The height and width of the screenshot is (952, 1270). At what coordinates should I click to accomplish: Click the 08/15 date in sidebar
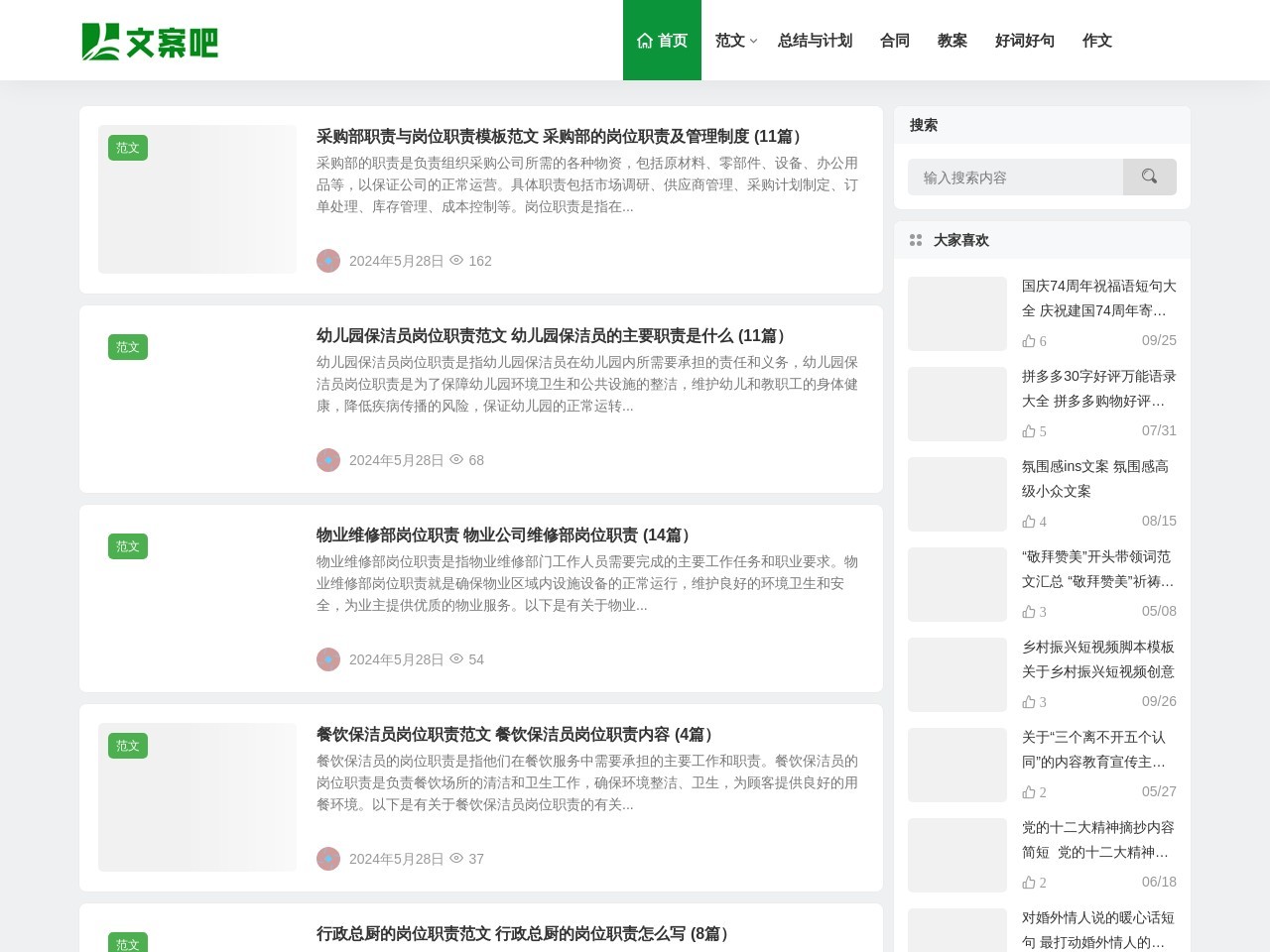(x=1159, y=521)
